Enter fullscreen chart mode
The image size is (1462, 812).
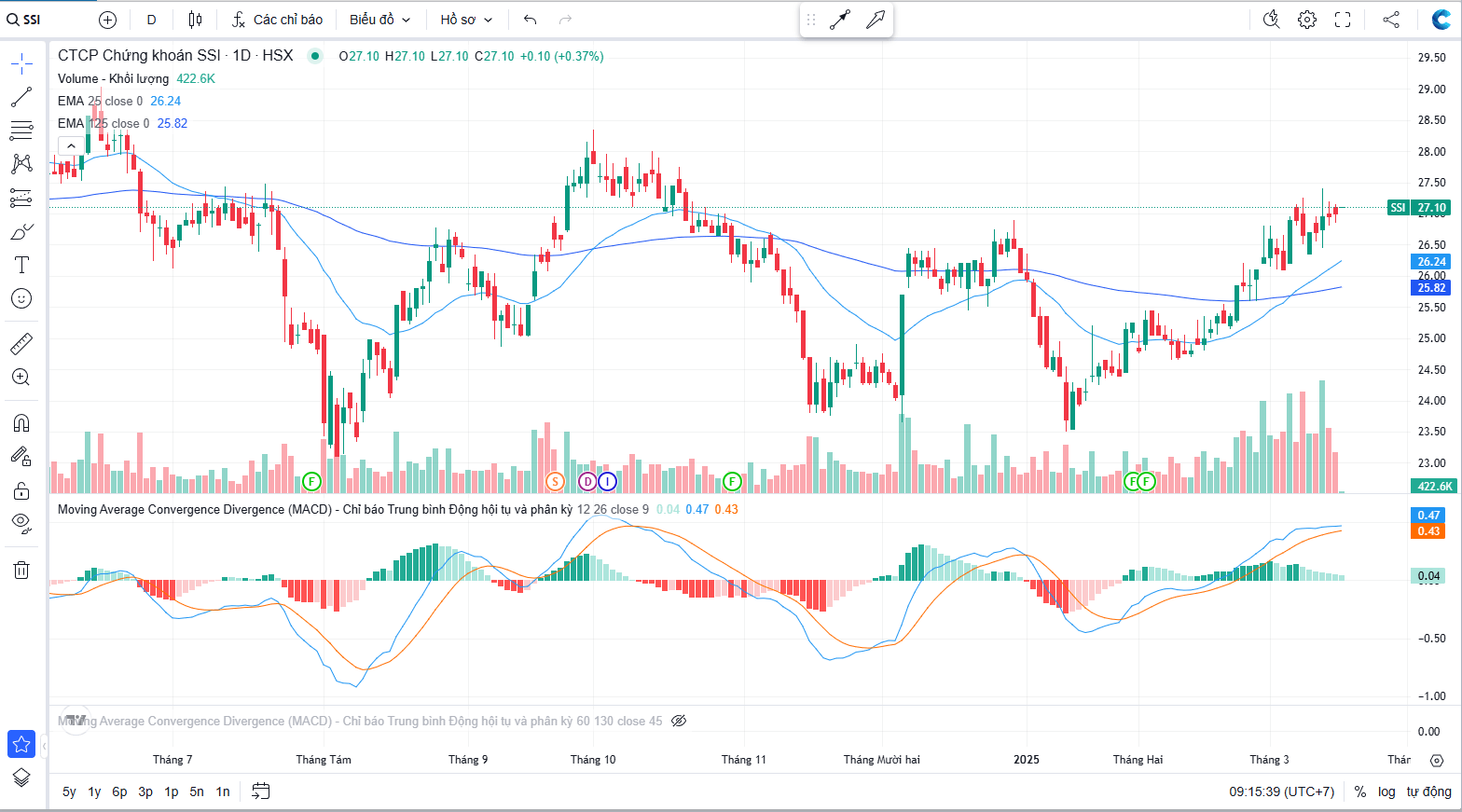[1343, 20]
